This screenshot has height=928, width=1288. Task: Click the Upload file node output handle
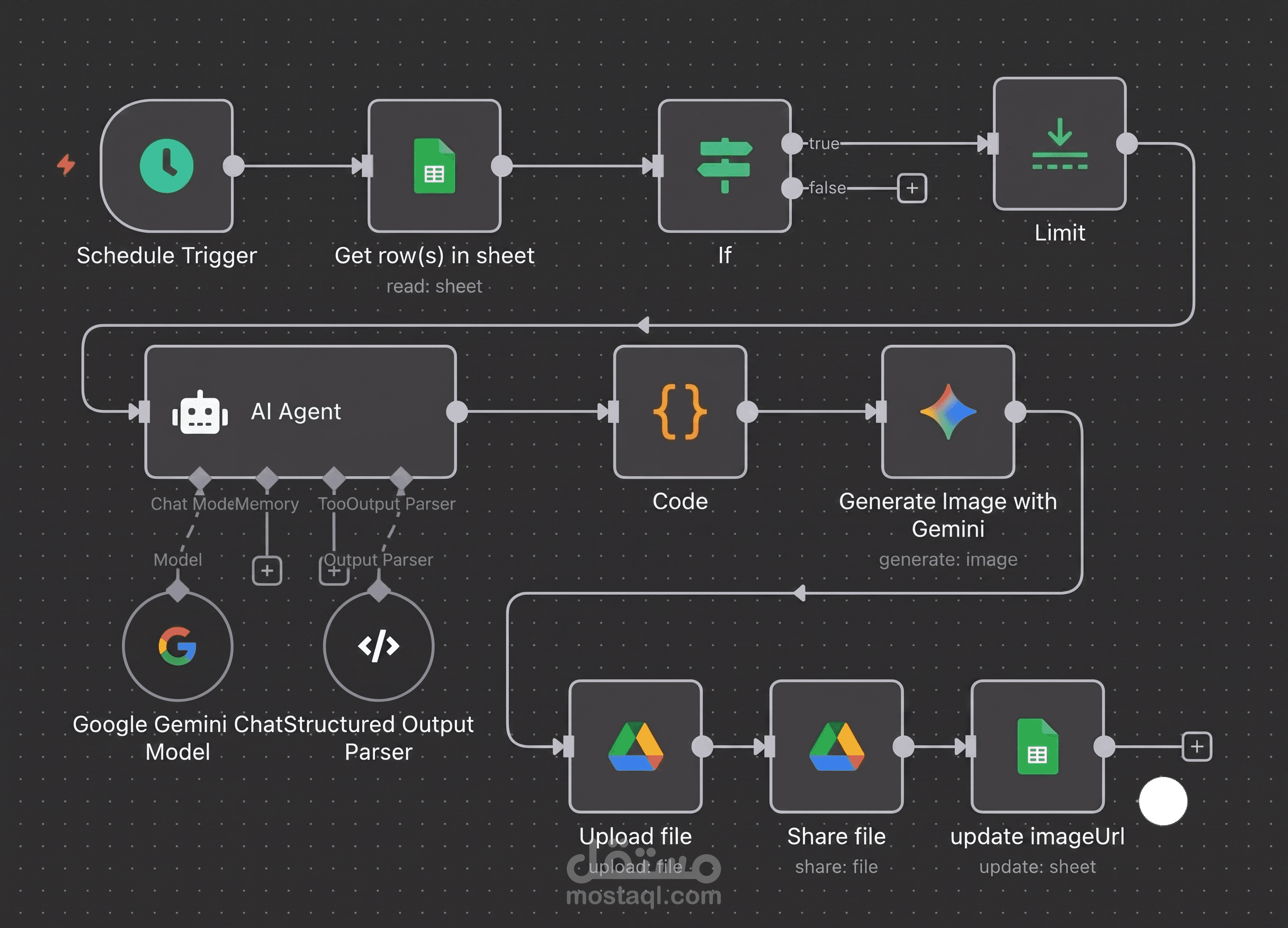tap(702, 746)
